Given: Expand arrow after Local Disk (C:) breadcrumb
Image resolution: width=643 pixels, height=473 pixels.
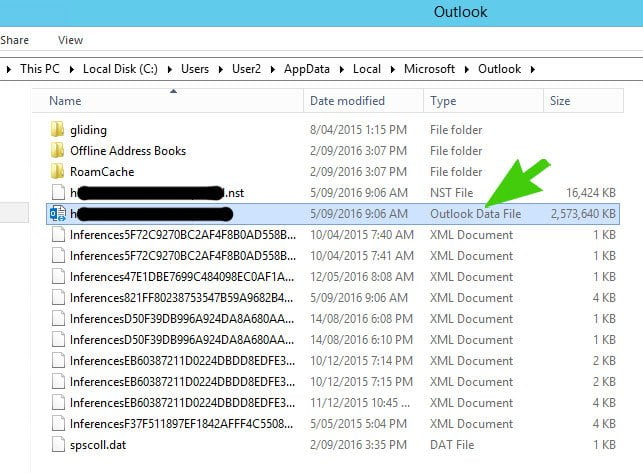Looking at the screenshot, I should click(x=169, y=69).
